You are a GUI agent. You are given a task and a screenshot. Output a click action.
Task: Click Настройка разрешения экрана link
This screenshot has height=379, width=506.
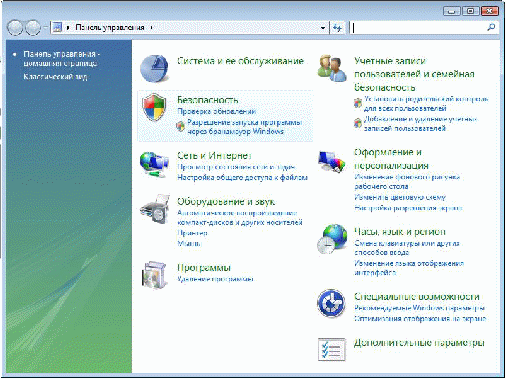(408, 208)
